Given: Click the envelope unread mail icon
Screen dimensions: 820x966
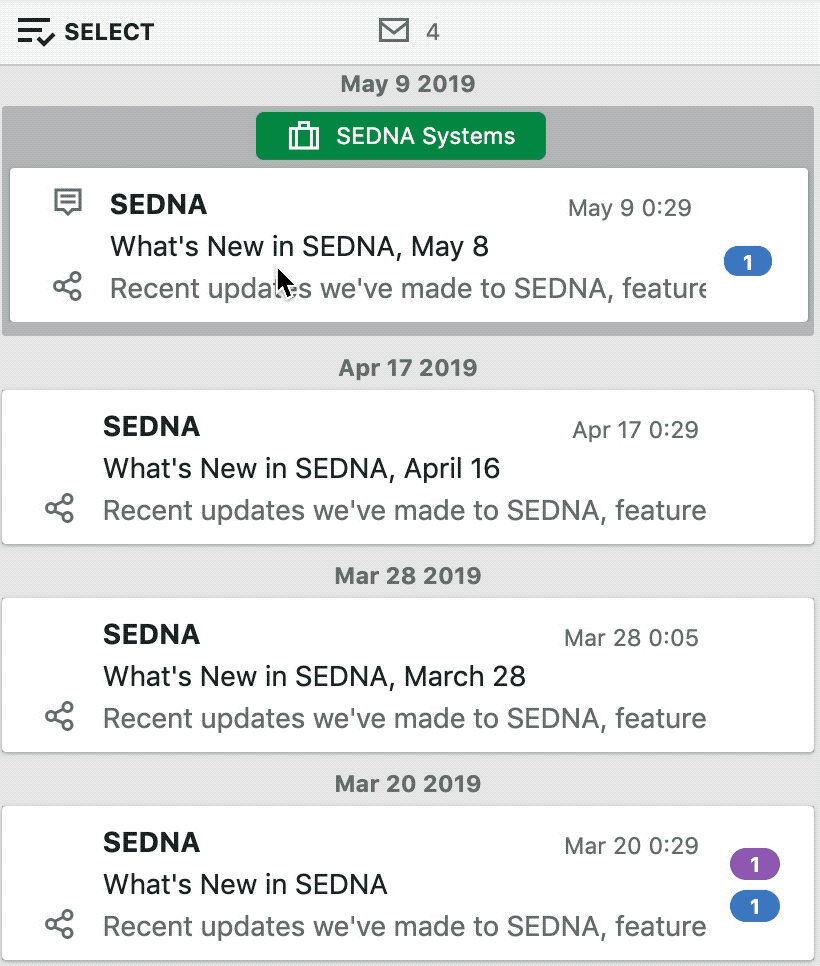Looking at the screenshot, I should coord(394,30).
